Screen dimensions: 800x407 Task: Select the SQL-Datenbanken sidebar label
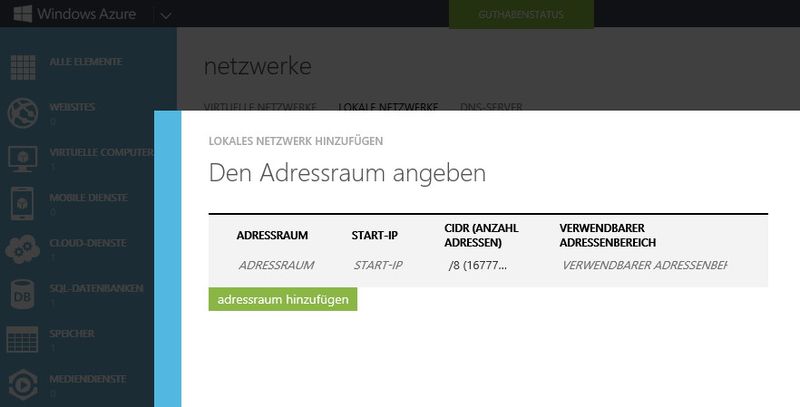click(x=96, y=288)
